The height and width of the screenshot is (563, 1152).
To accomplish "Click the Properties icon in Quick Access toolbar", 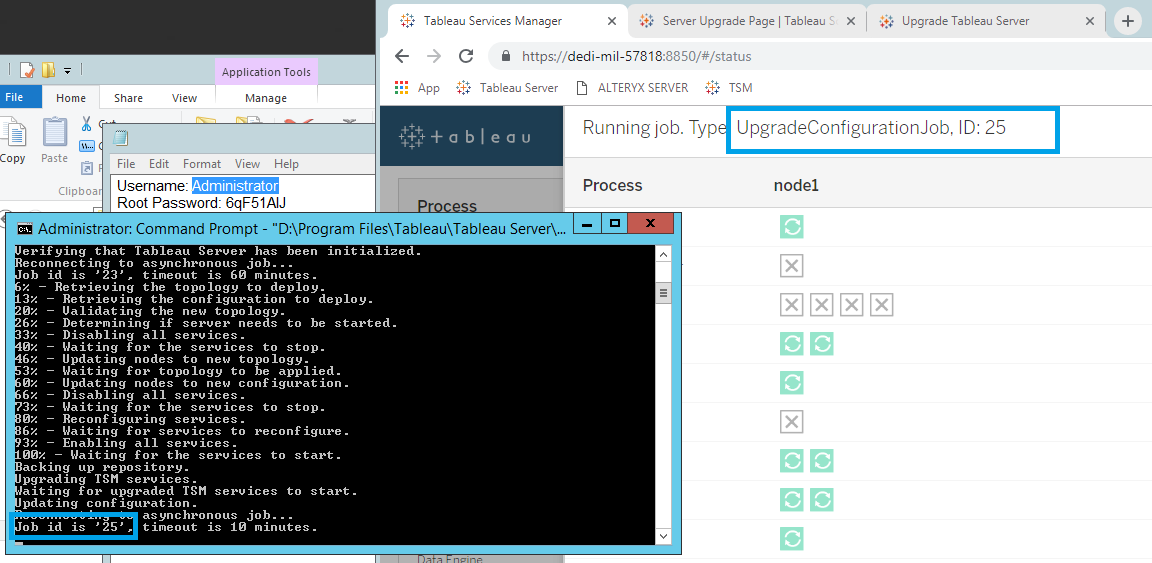I will [x=27, y=70].
